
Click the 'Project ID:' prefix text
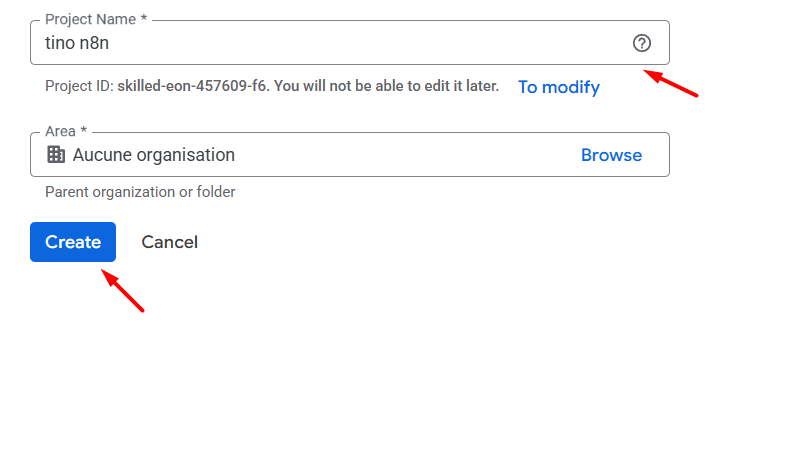pyautogui.click(x=79, y=86)
